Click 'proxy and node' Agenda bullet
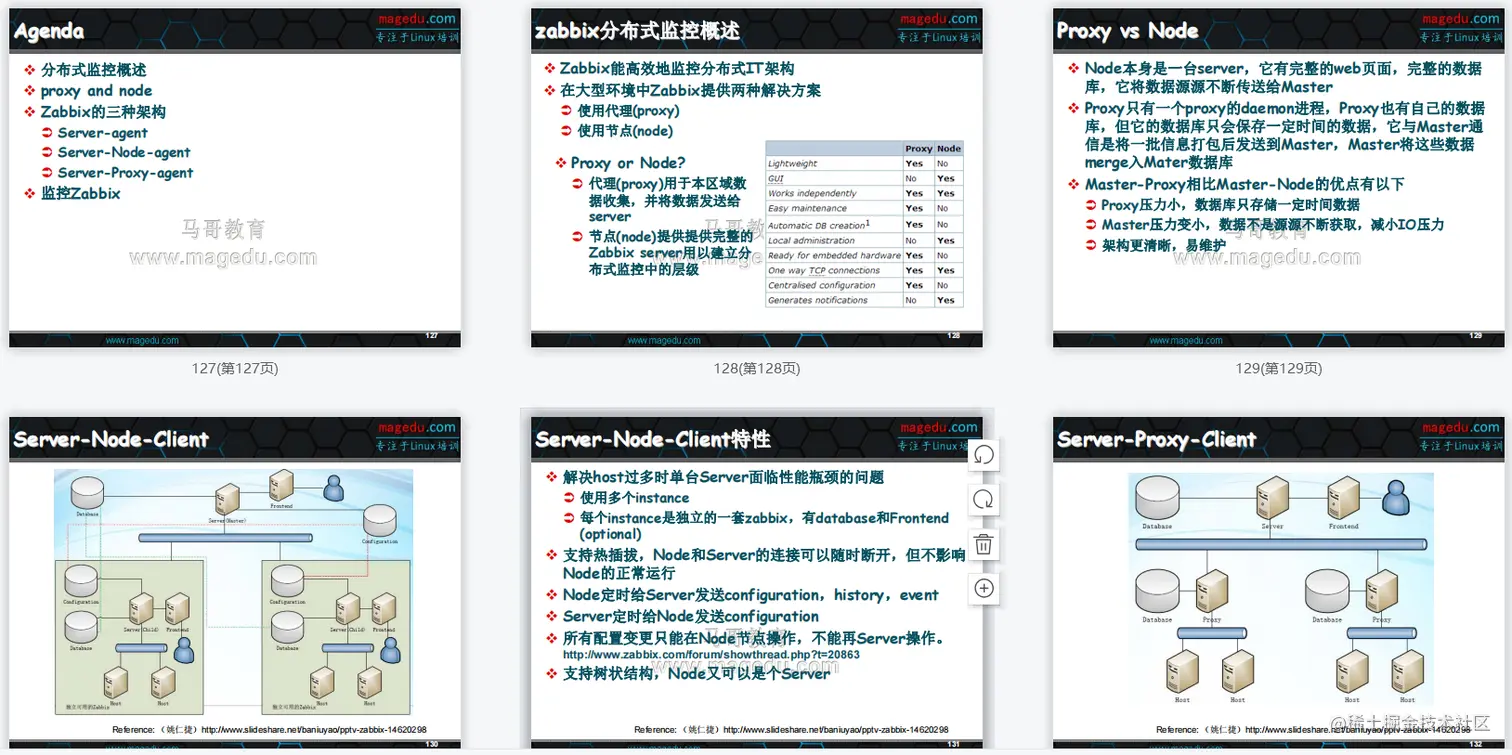This screenshot has height=755, width=1512. [x=96, y=91]
